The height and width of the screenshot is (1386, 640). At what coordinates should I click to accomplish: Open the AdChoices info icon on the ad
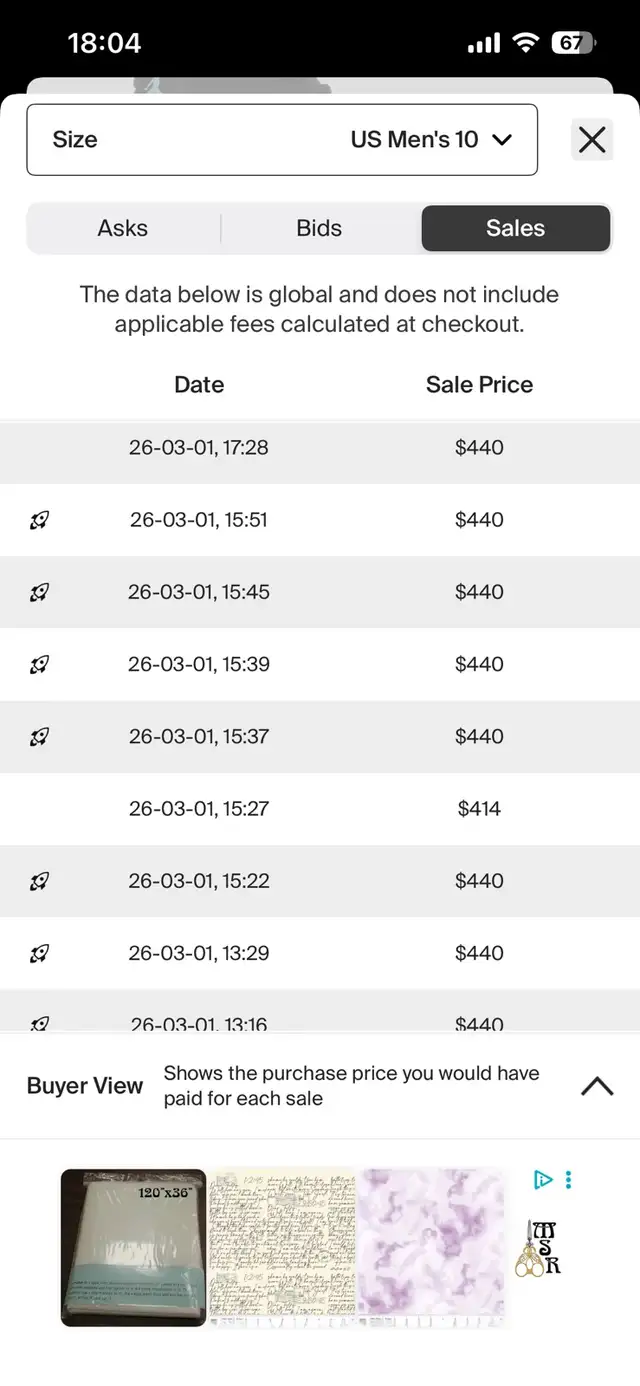pyautogui.click(x=543, y=1180)
